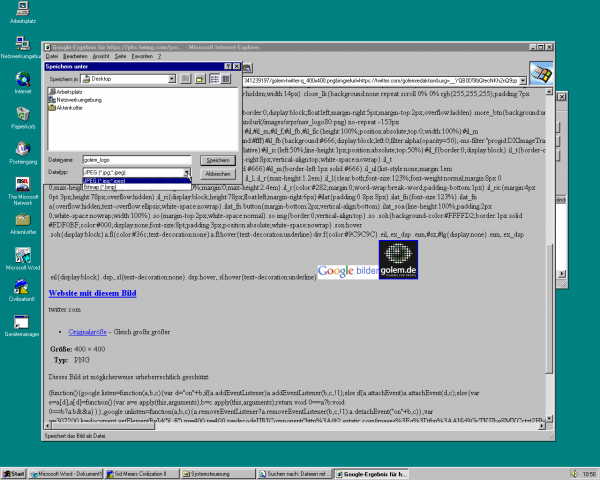Screen dimensions: 600x480
Task: Select the Posteingang desktop icon
Action: coord(23,153)
